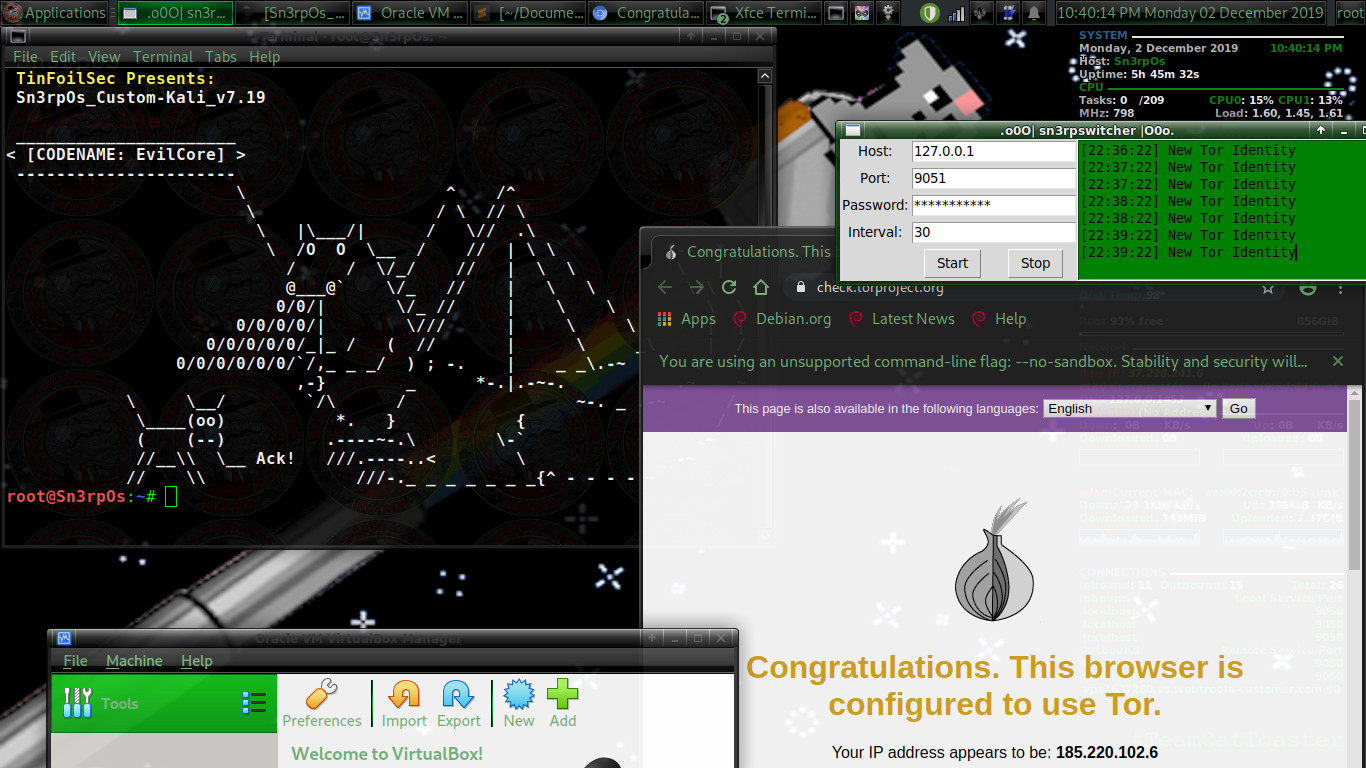Click the Export toolbar button in VirtualBox
1366x768 pixels.
[x=459, y=704]
